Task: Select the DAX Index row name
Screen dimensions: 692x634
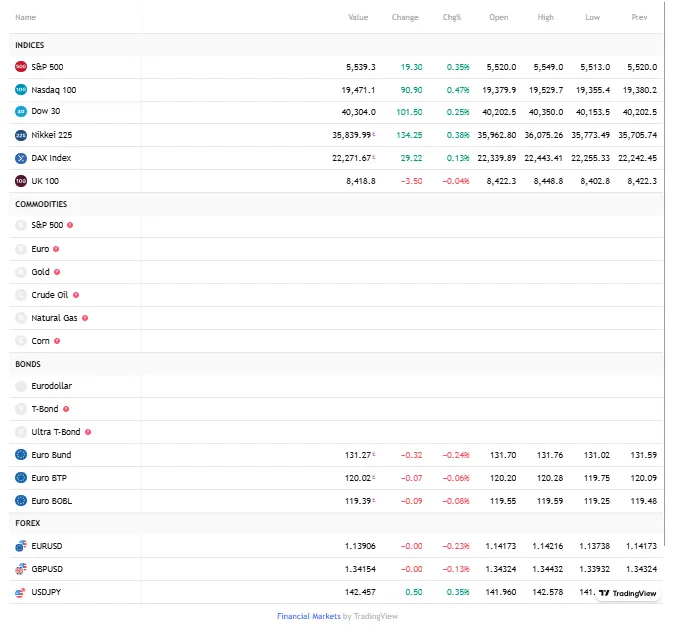Action: [51, 158]
